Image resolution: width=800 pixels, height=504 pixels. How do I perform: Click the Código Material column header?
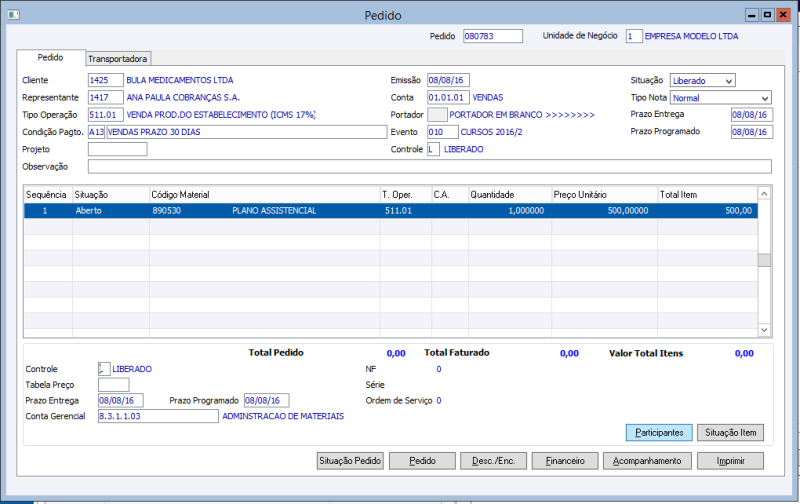click(264, 195)
